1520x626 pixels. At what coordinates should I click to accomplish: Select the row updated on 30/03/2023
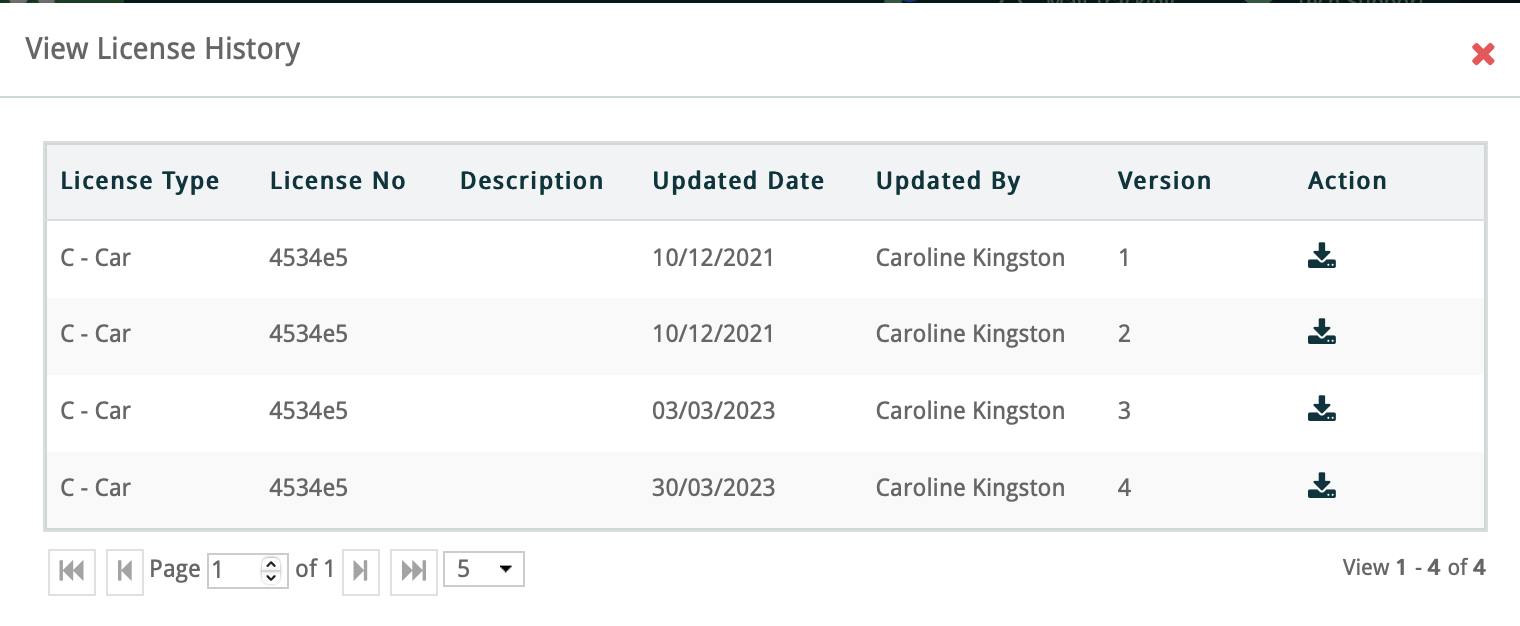point(713,488)
